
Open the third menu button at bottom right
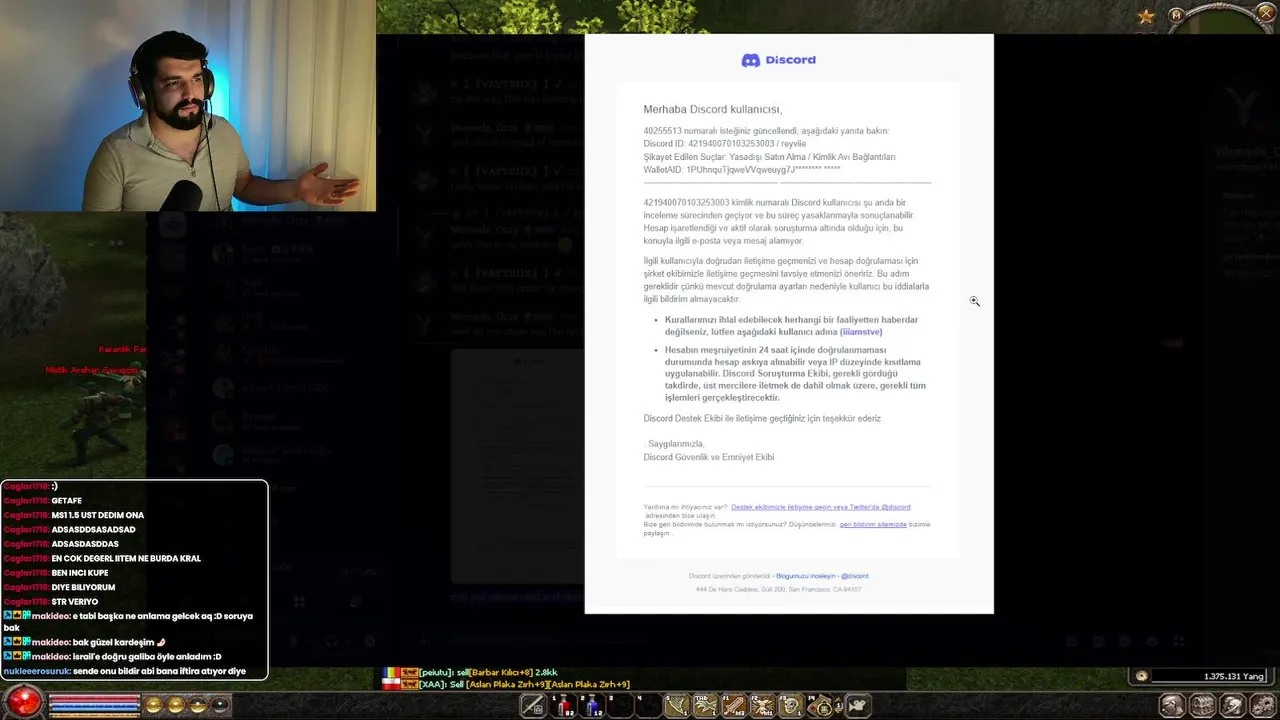[x=1232, y=705]
